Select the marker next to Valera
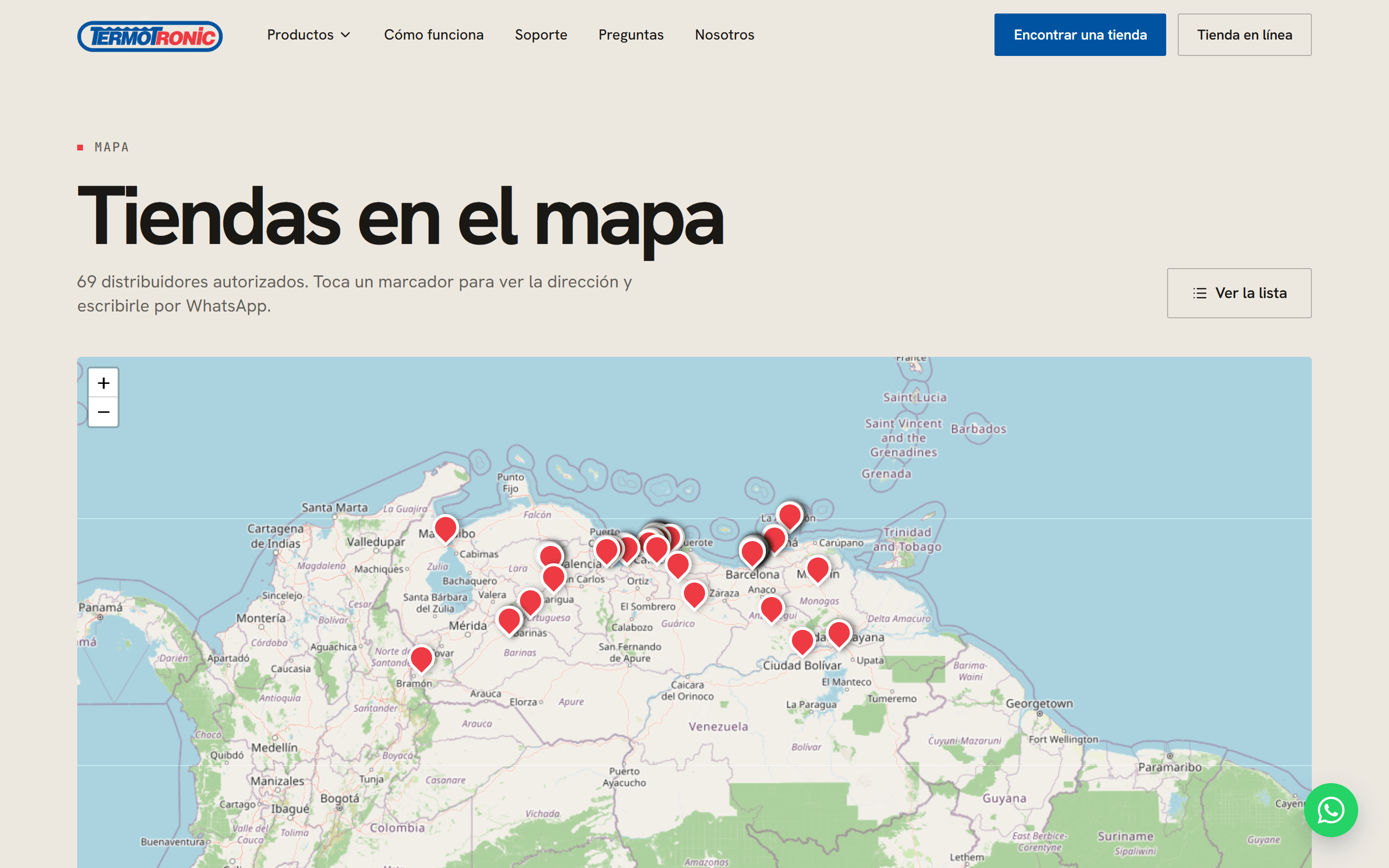Screen dimensions: 1389x868 (531, 601)
